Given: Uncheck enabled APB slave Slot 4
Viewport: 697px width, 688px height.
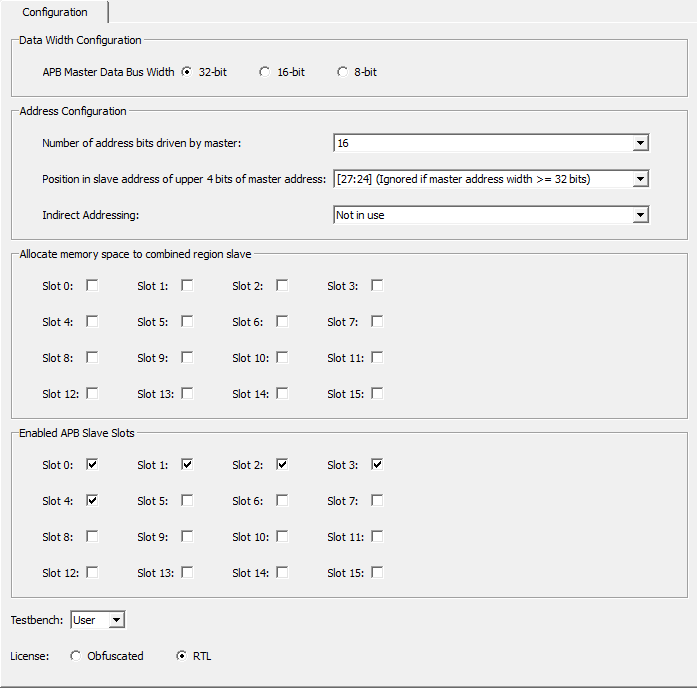Looking at the screenshot, I should pos(92,500).
